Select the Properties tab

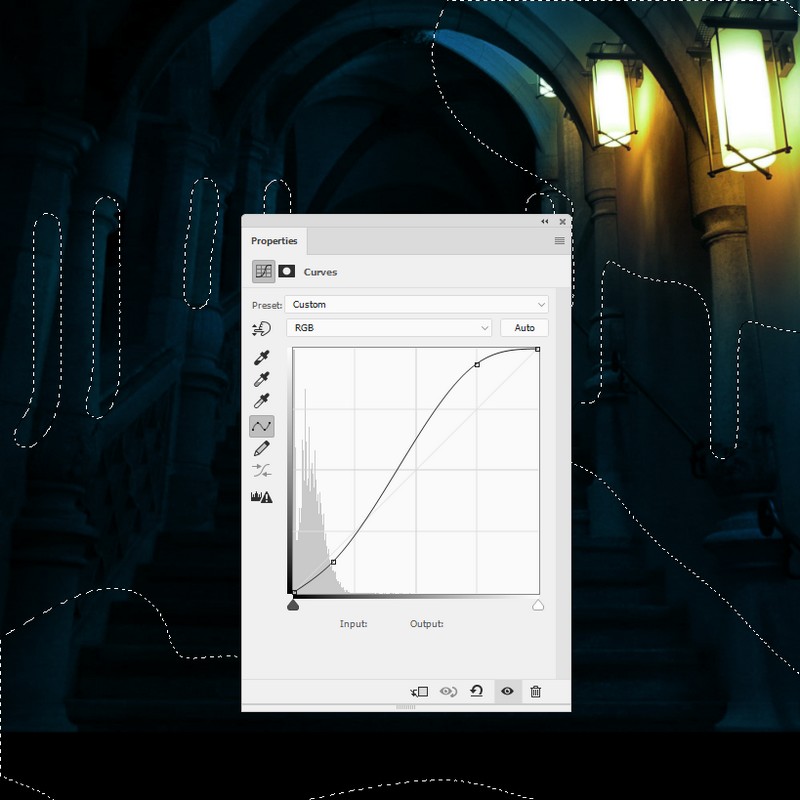coord(274,241)
